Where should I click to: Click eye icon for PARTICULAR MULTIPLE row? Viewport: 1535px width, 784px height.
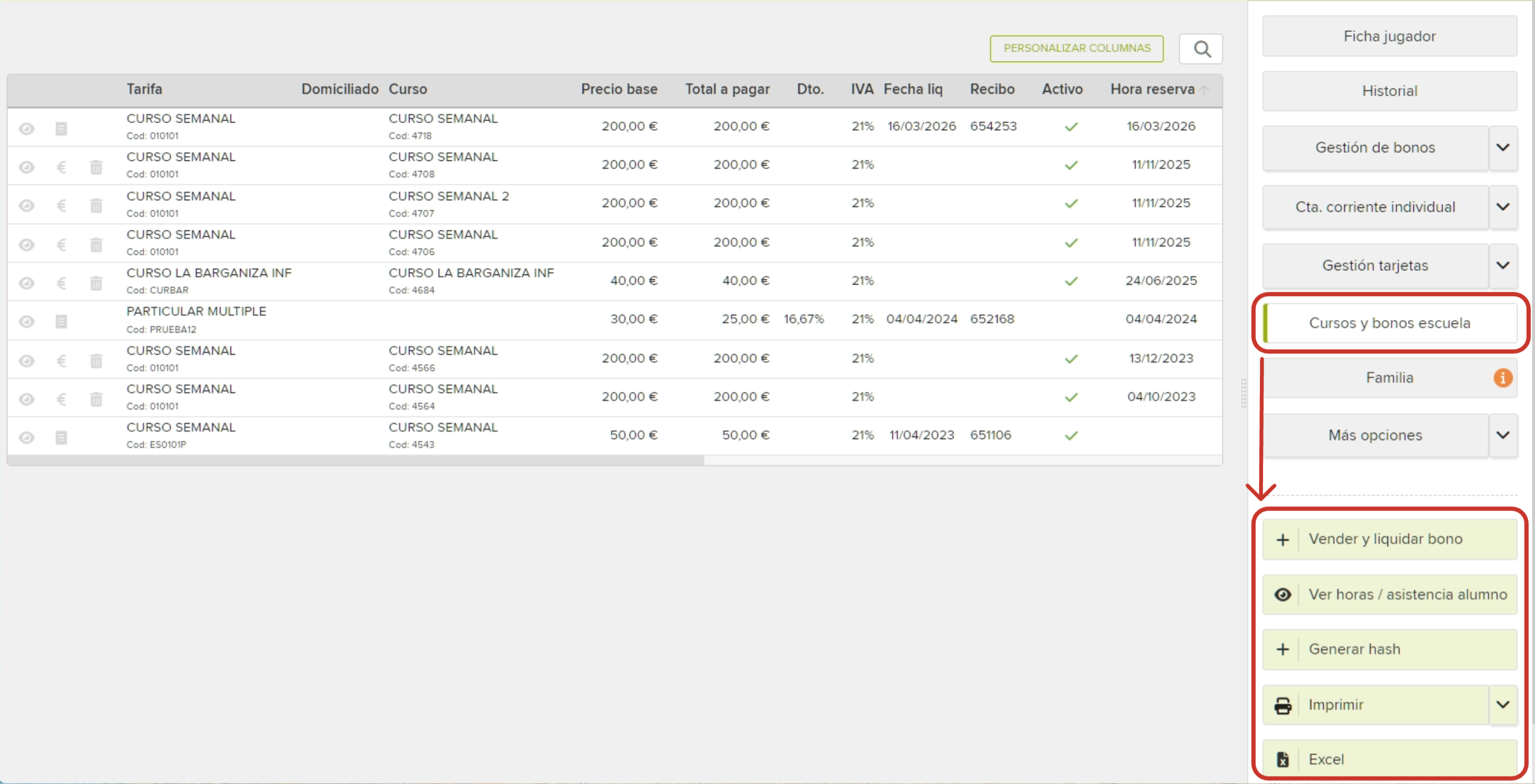(x=26, y=322)
